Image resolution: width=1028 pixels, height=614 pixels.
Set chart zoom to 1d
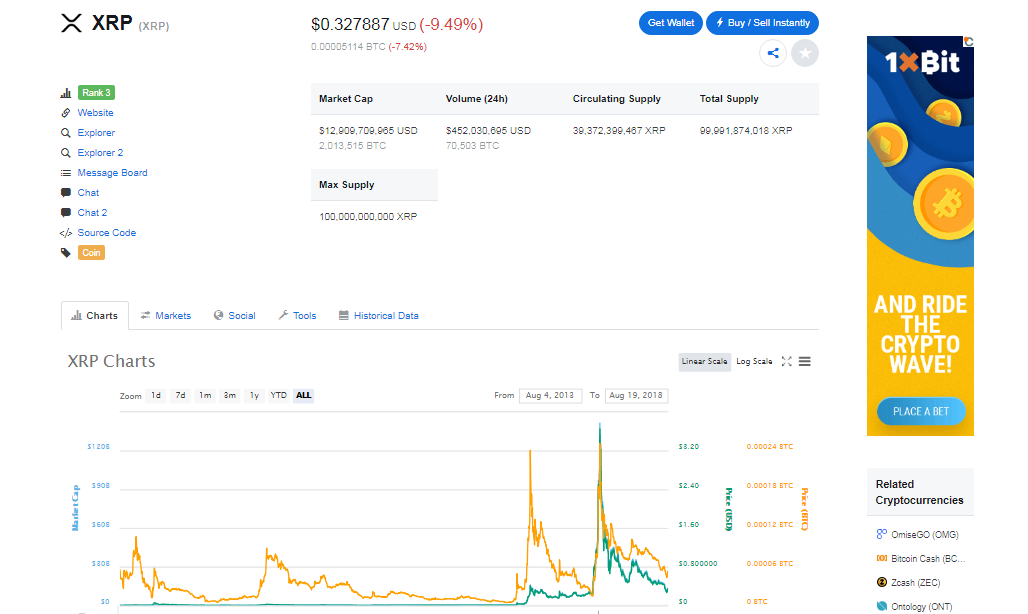156,396
